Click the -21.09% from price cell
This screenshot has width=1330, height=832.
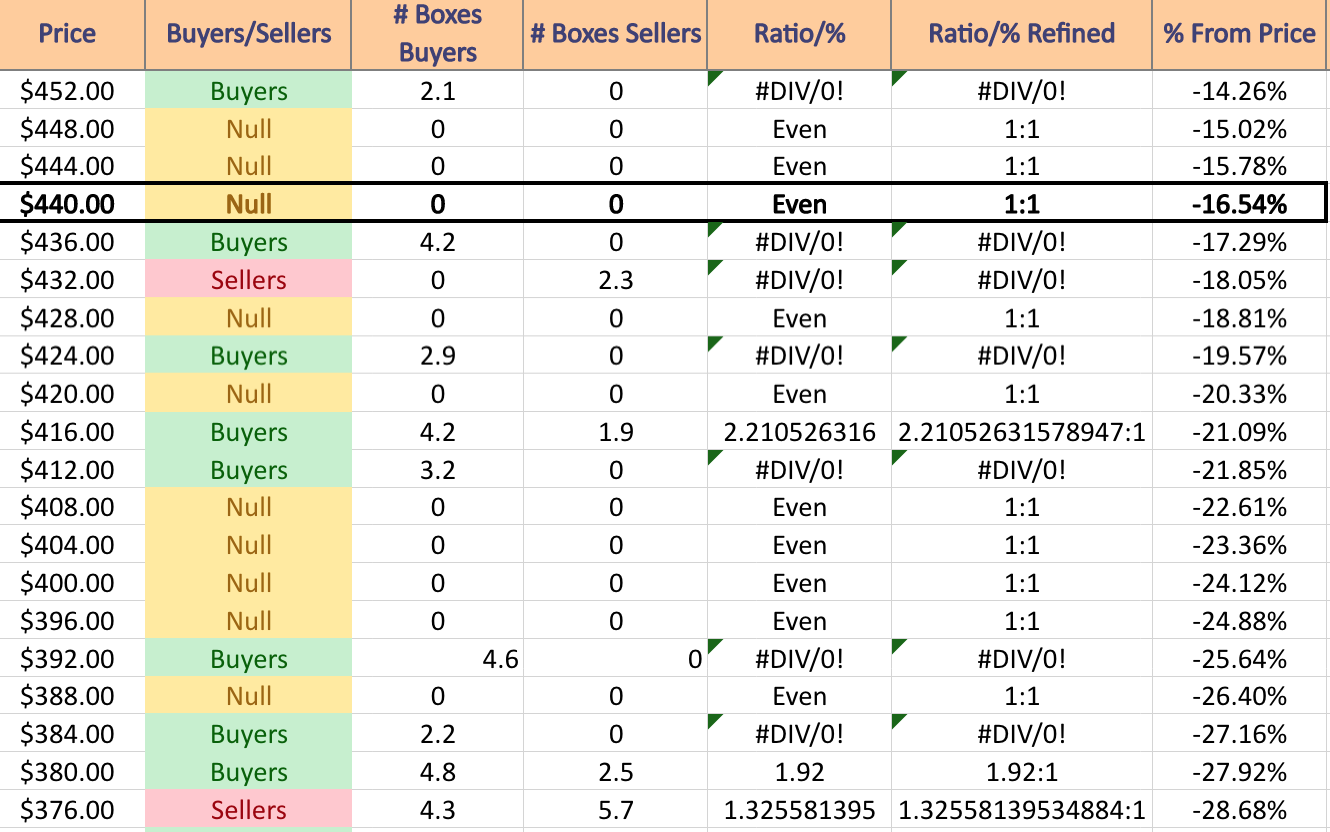click(x=1240, y=432)
